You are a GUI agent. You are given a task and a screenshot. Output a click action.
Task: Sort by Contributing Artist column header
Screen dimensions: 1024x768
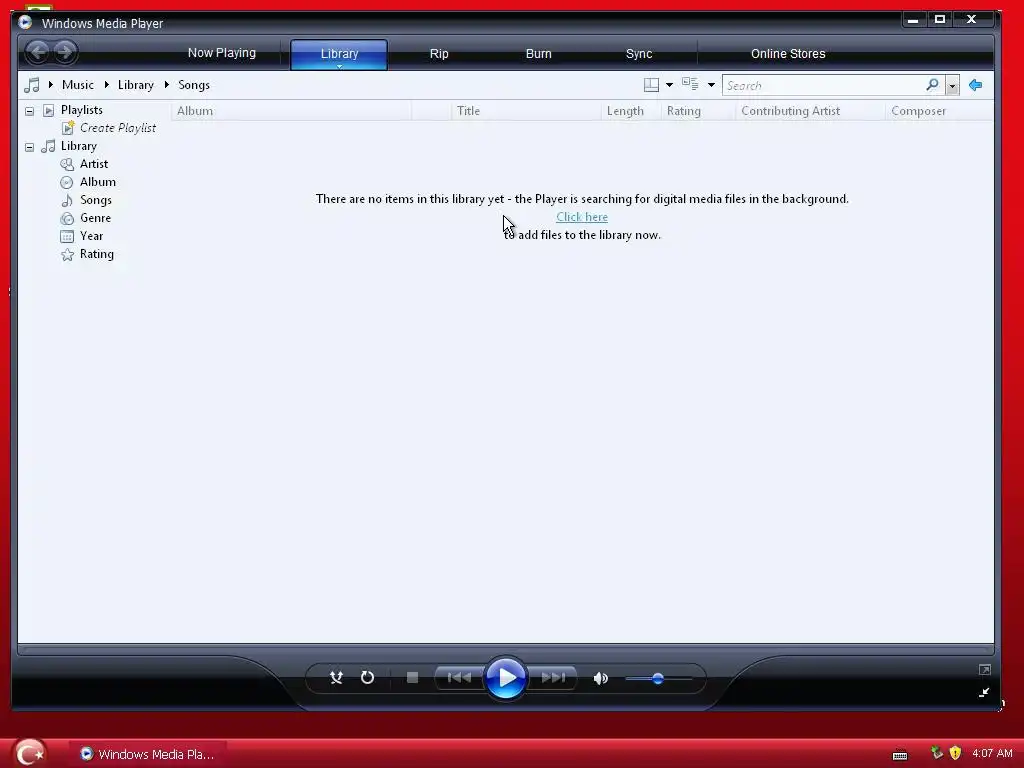(x=810, y=111)
